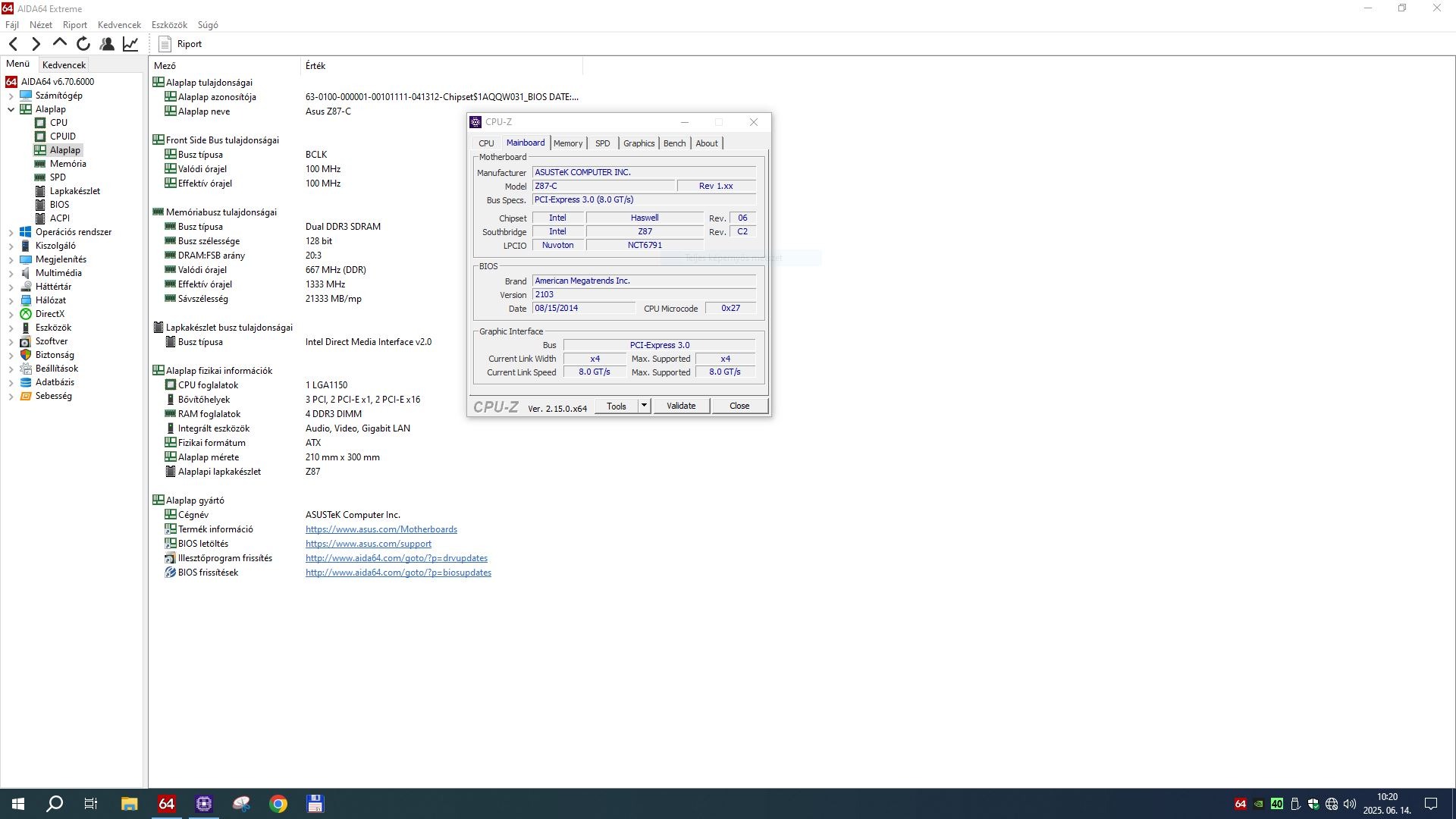Open the CPU-Z Tools dropdown arrow
1456x819 pixels.
pyautogui.click(x=644, y=406)
